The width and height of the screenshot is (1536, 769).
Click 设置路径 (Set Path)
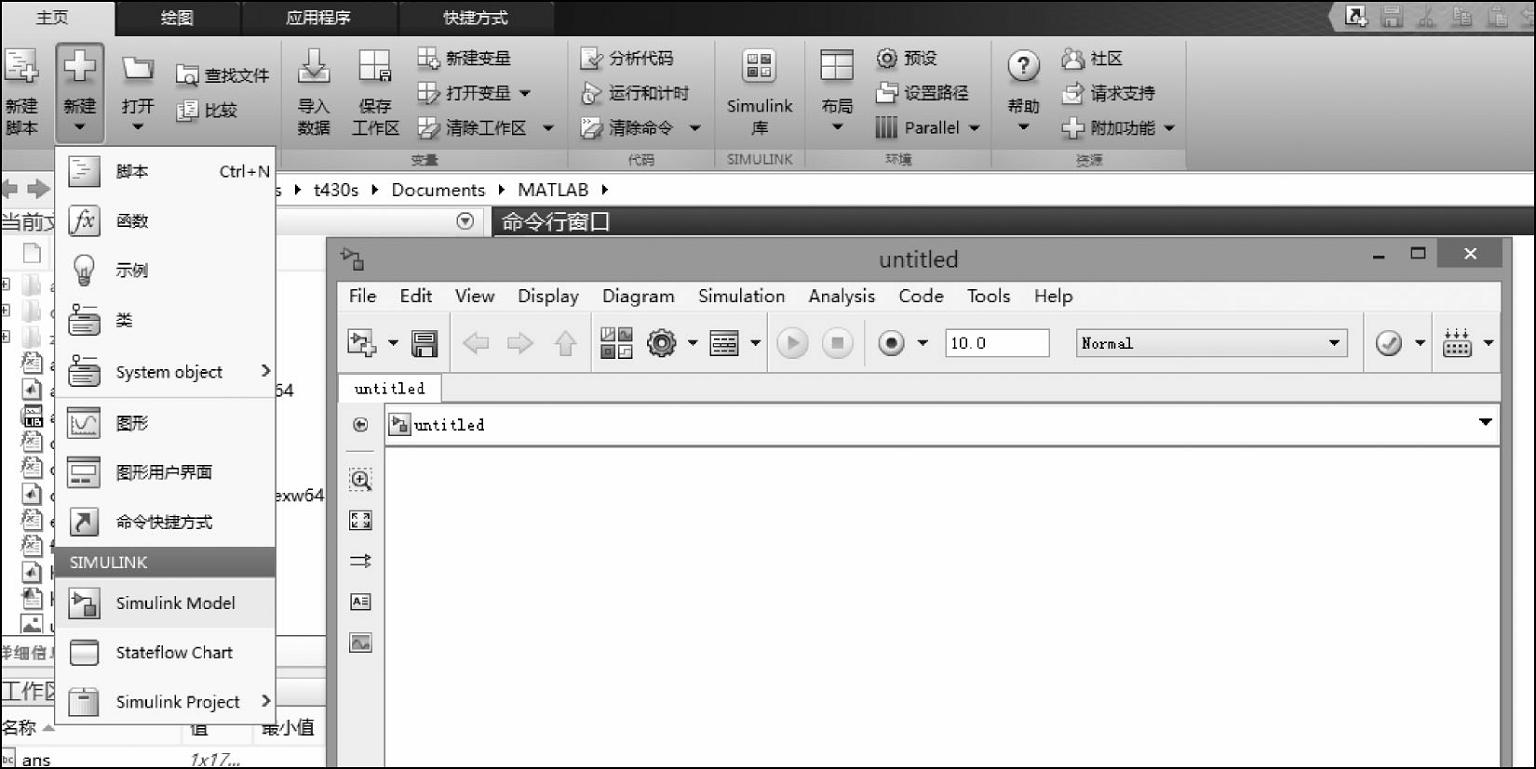[922, 93]
